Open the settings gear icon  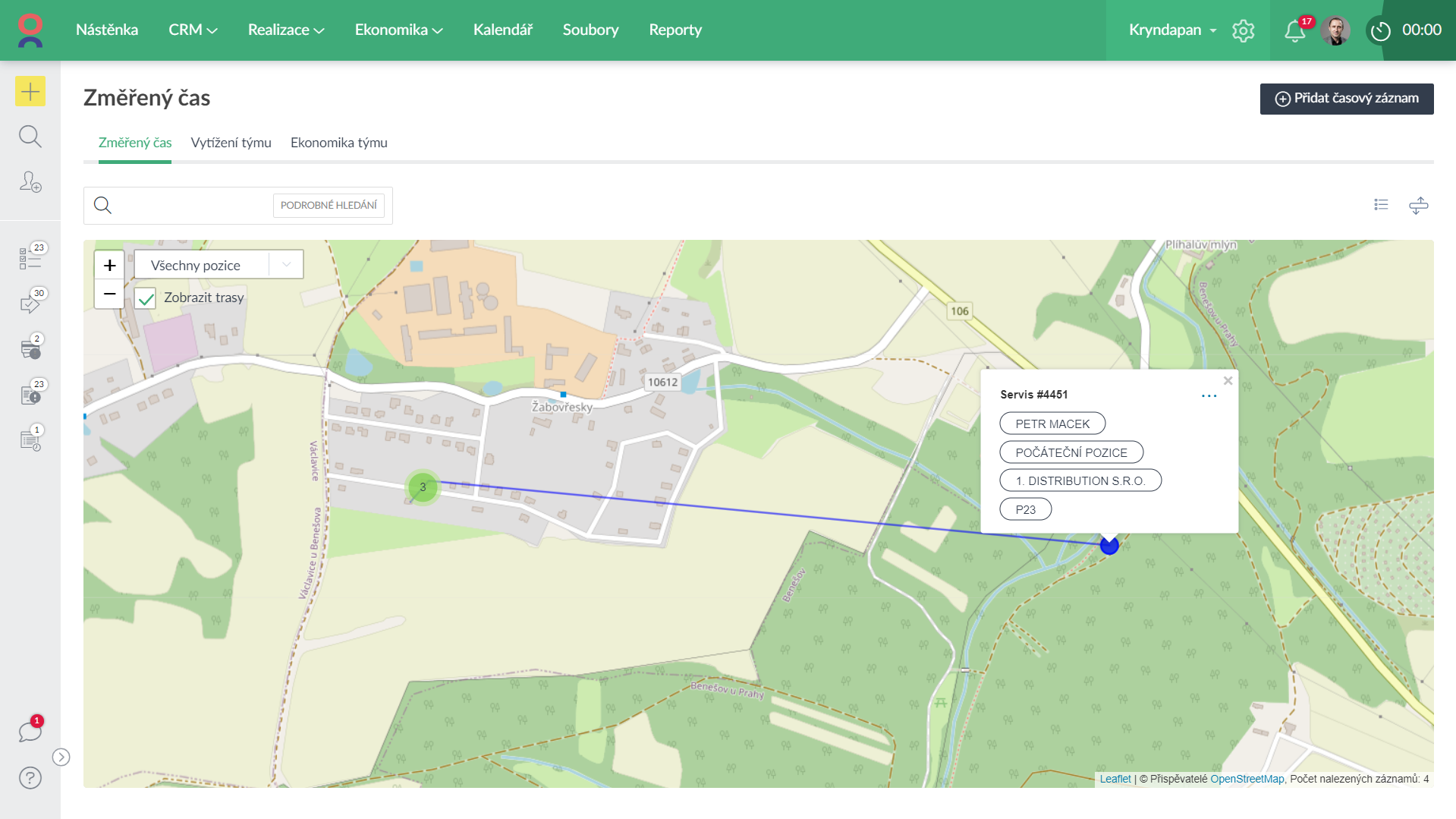coord(1243,30)
